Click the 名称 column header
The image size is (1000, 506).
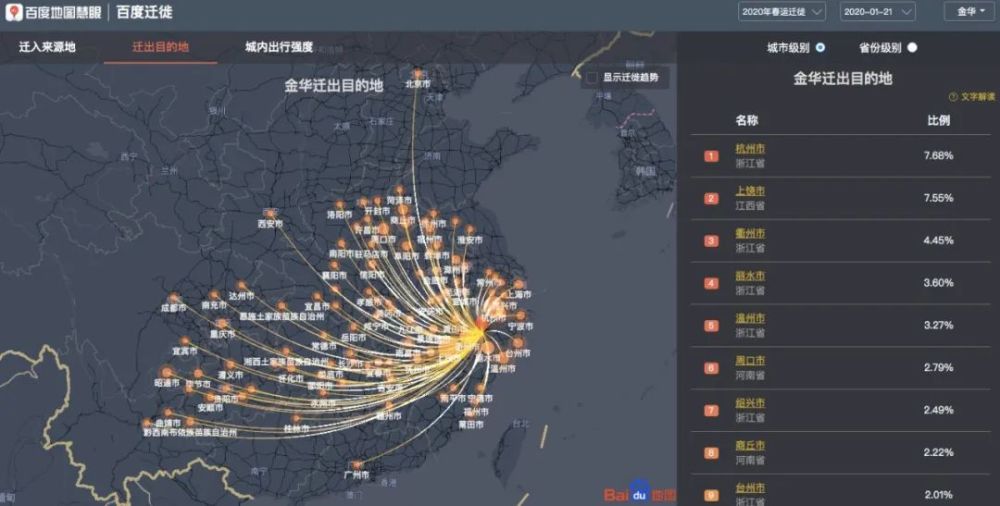(747, 121)
